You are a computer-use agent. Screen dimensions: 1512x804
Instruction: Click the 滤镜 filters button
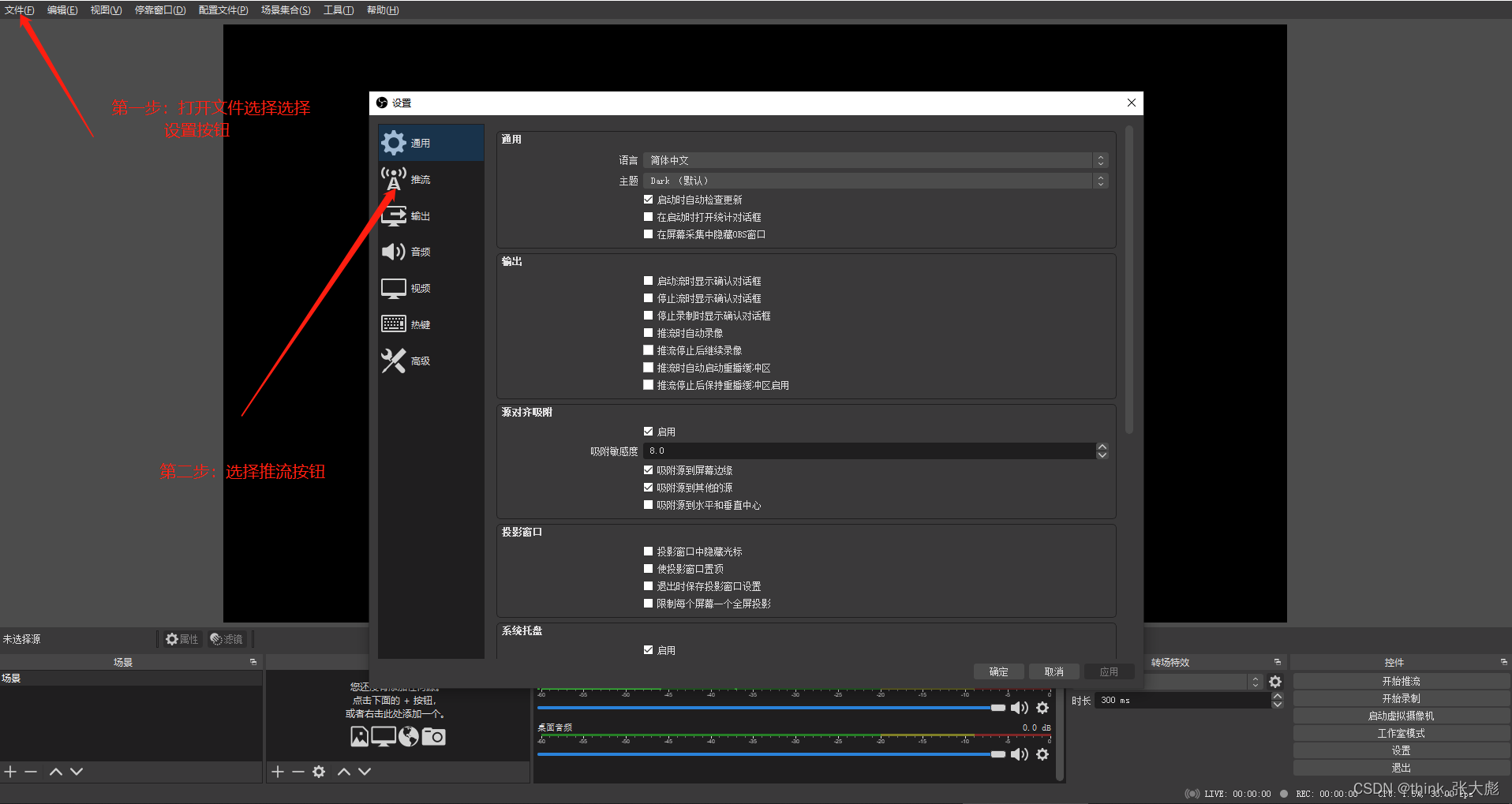click(x=227, y=639)
